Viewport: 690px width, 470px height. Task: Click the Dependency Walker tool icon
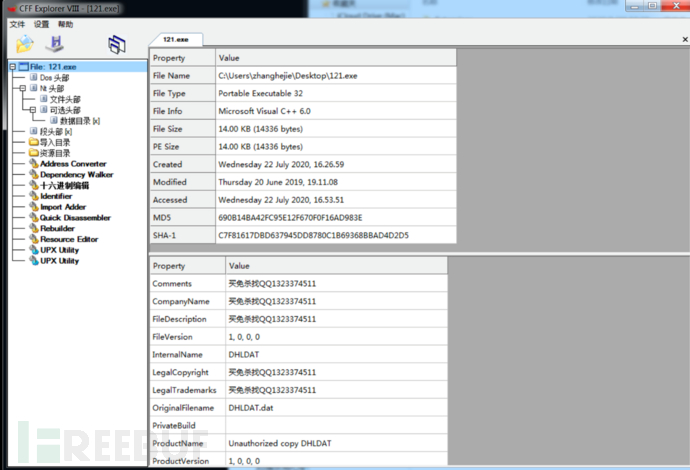click(x=34, y=174)
